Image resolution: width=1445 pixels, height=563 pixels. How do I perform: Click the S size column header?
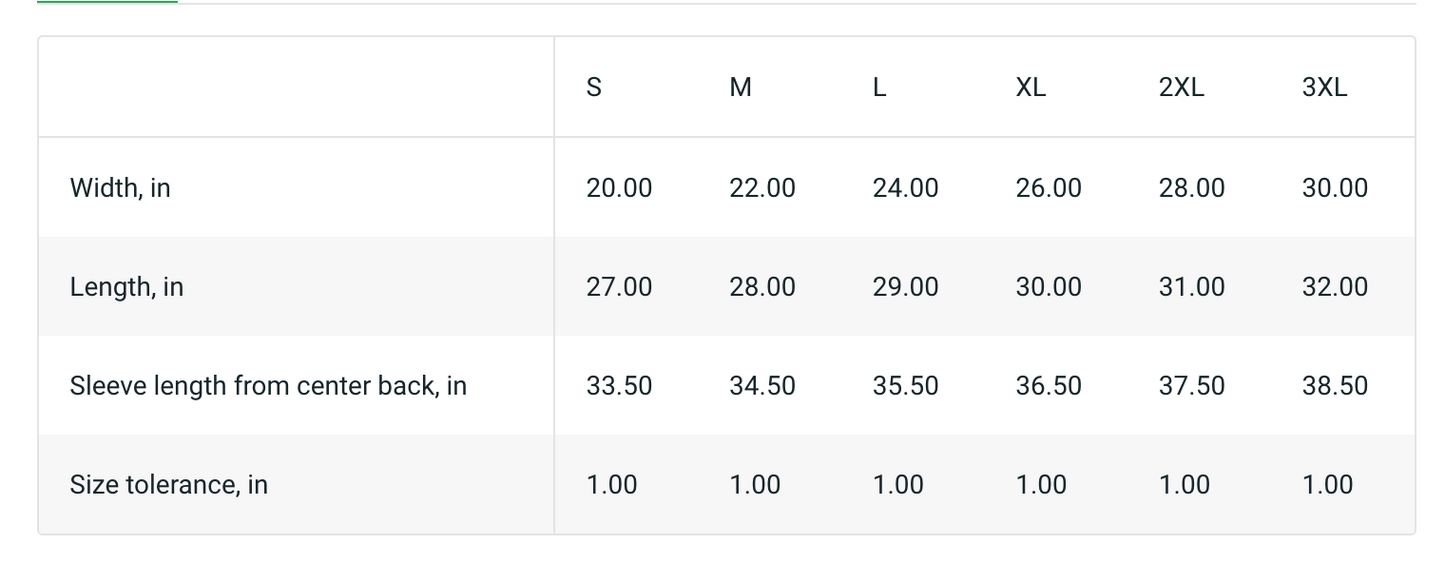[x=594, y=88]
